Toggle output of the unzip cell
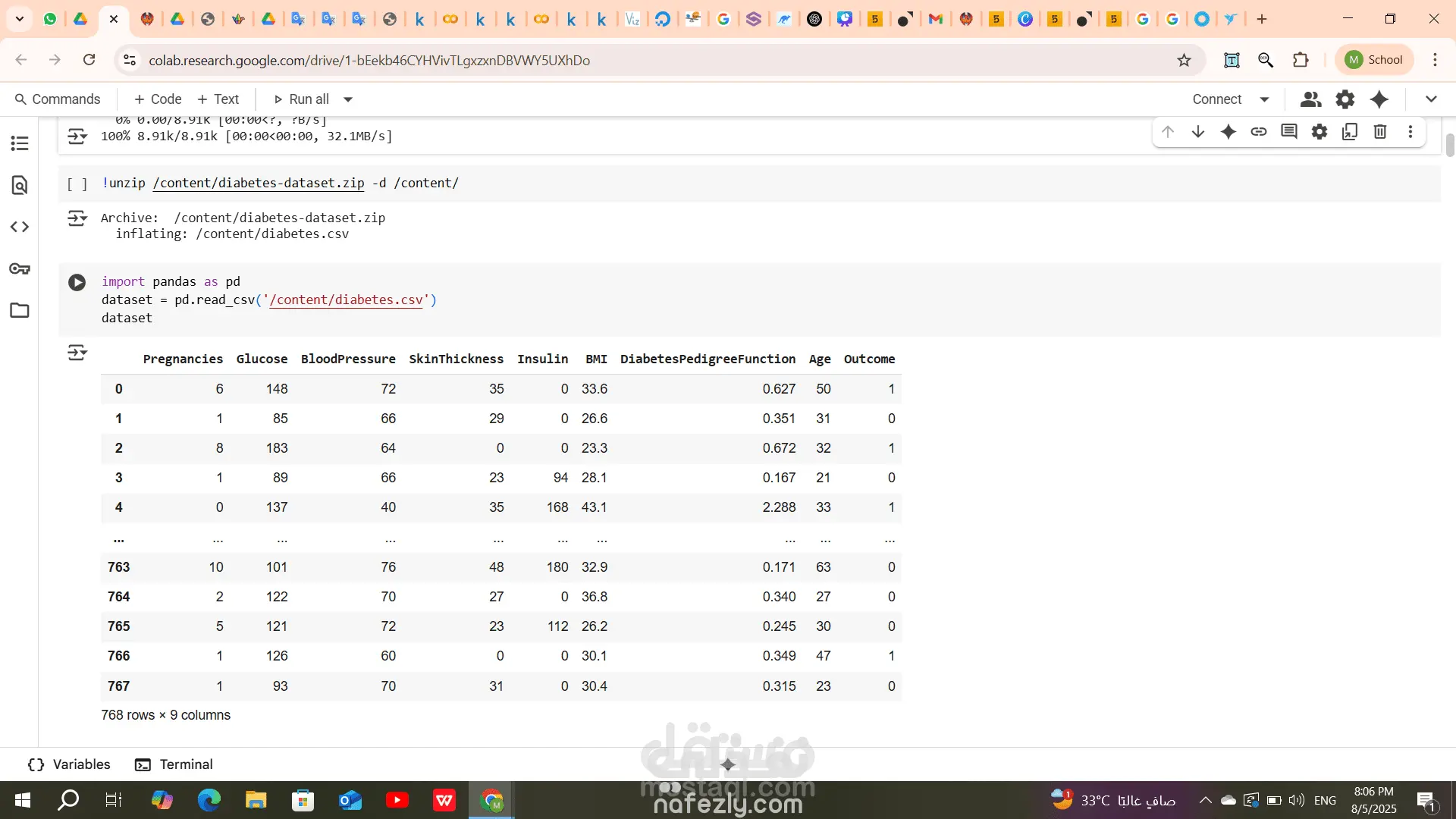 [77, 219]
